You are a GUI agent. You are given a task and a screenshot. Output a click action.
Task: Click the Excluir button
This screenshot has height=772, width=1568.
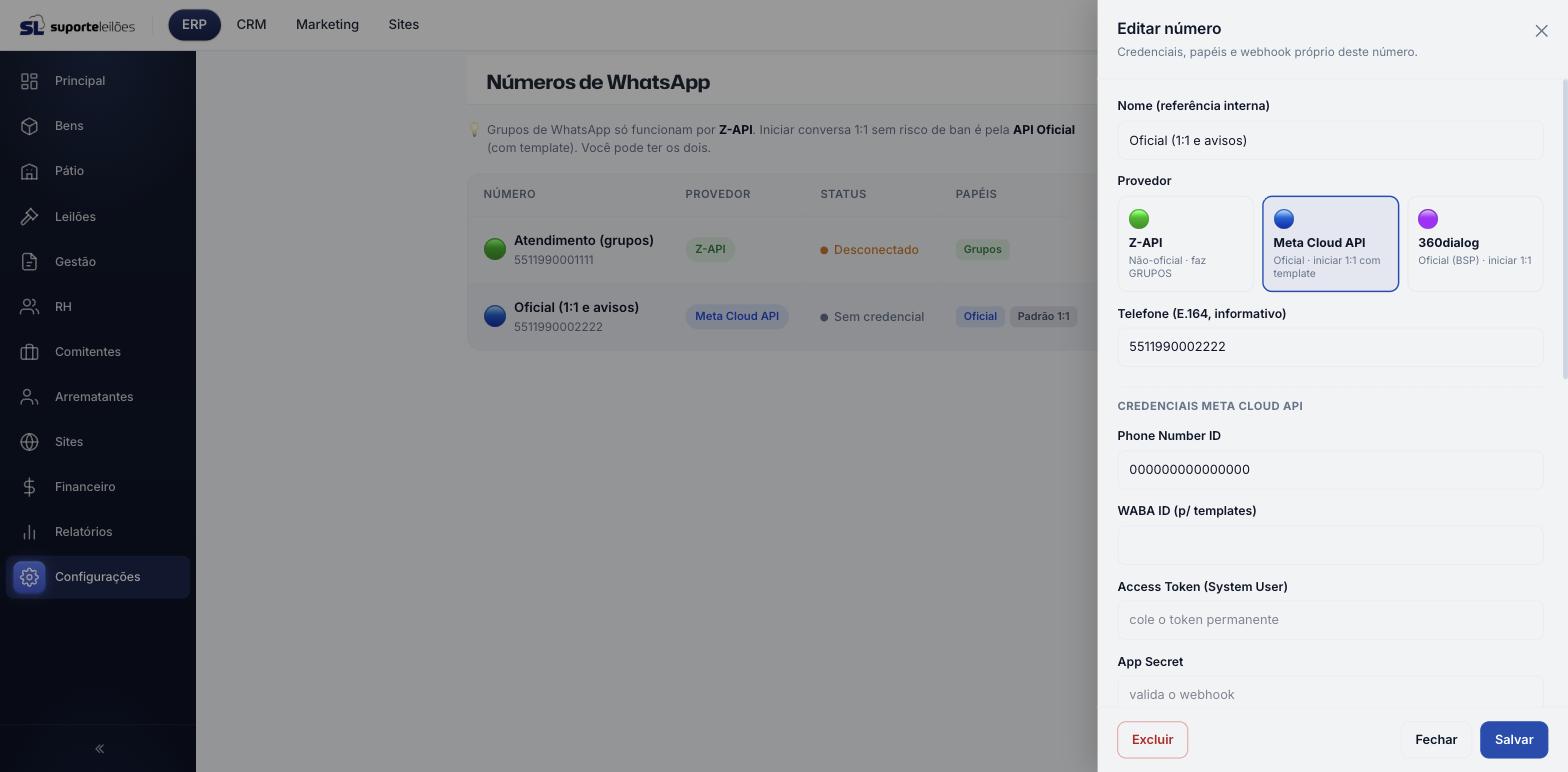(x=1152, y=740)
